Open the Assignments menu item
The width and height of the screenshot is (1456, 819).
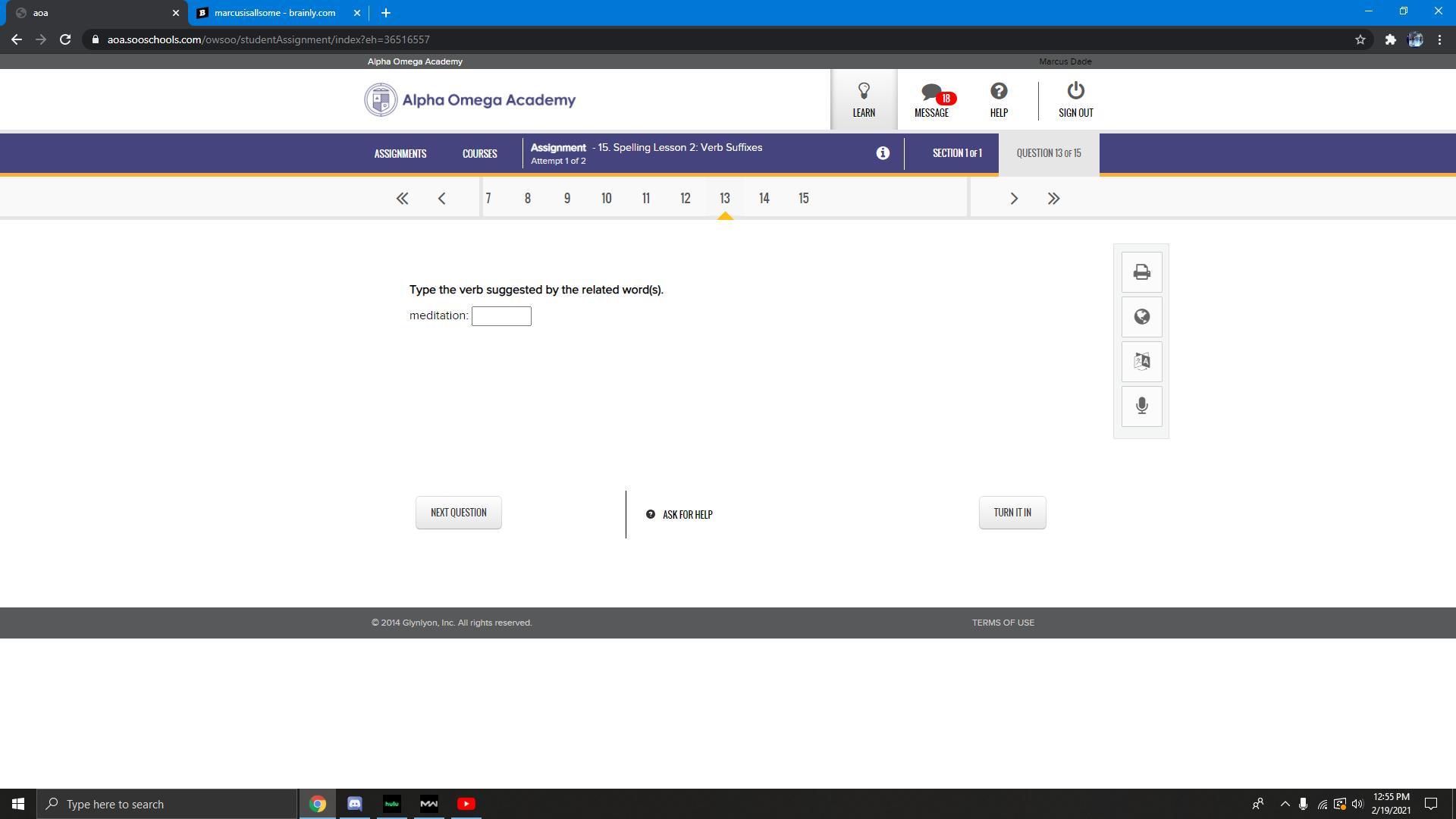400,154
